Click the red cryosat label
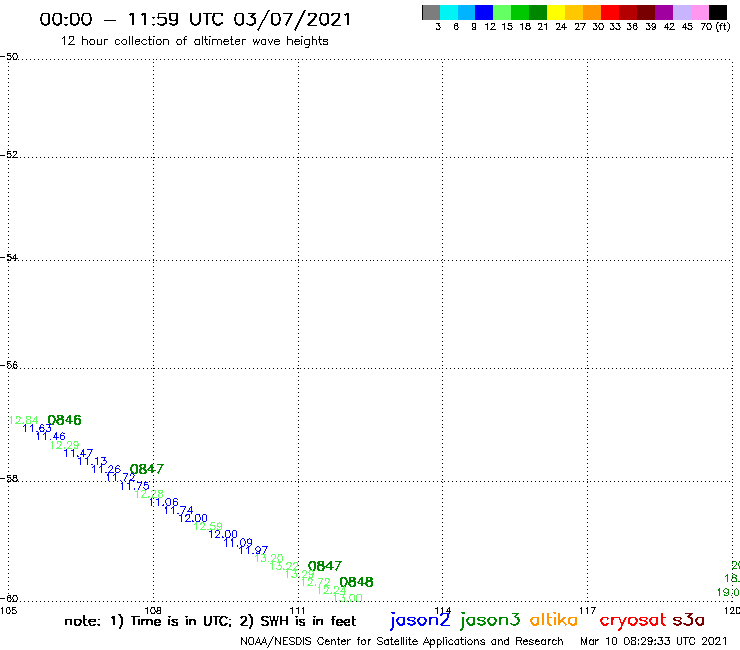The width and height of the screenshot is (740, 650). [x=633, y=620]
